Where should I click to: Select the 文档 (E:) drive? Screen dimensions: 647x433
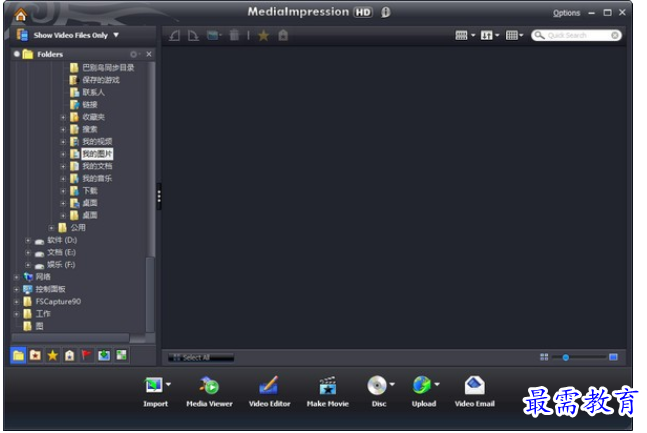pyautogui.click(x=61, y=253)
